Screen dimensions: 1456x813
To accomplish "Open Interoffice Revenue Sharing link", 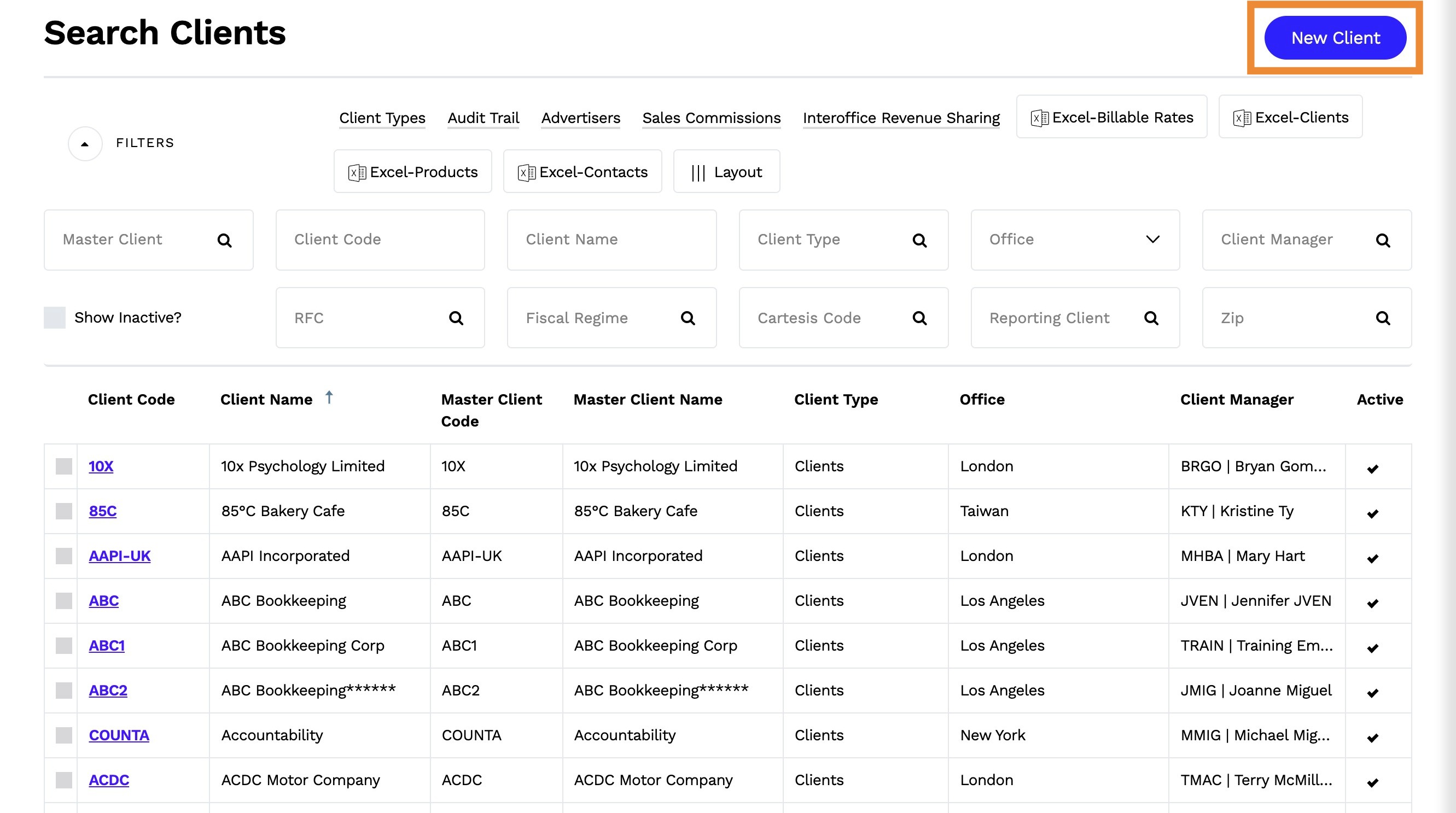I will click(x=901, y=118).
